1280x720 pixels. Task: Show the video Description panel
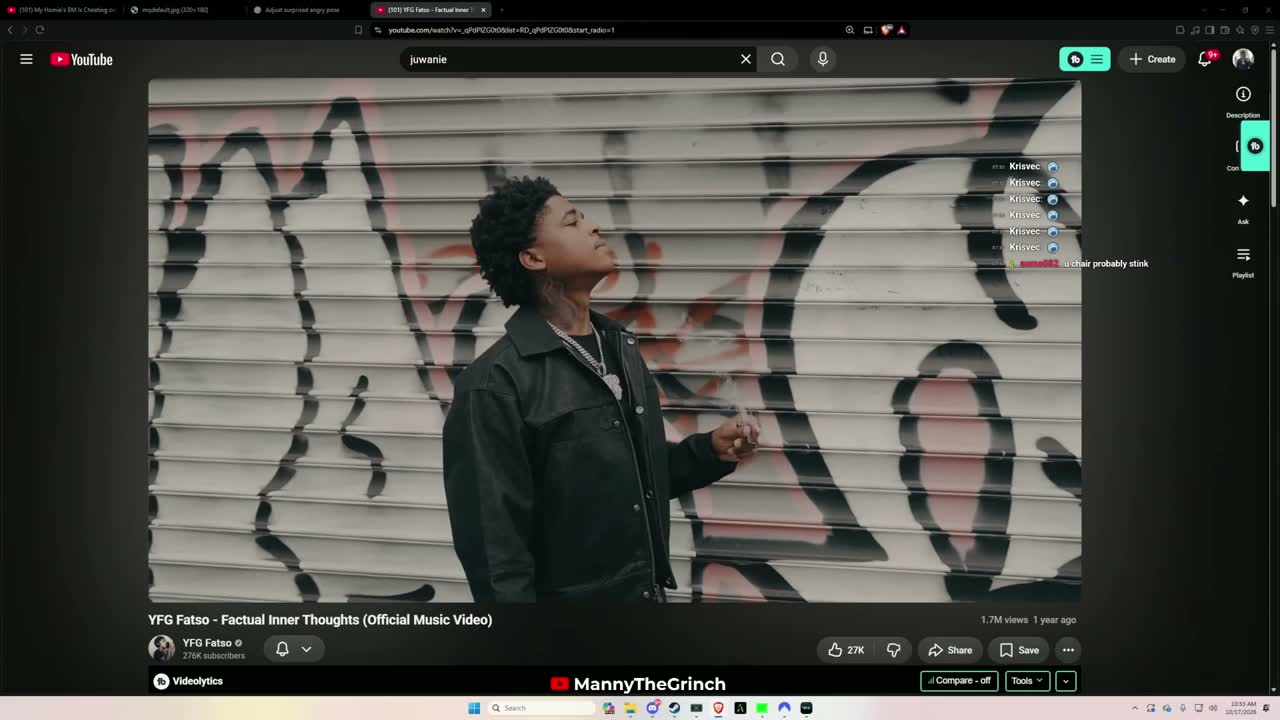coord(1243,100)
